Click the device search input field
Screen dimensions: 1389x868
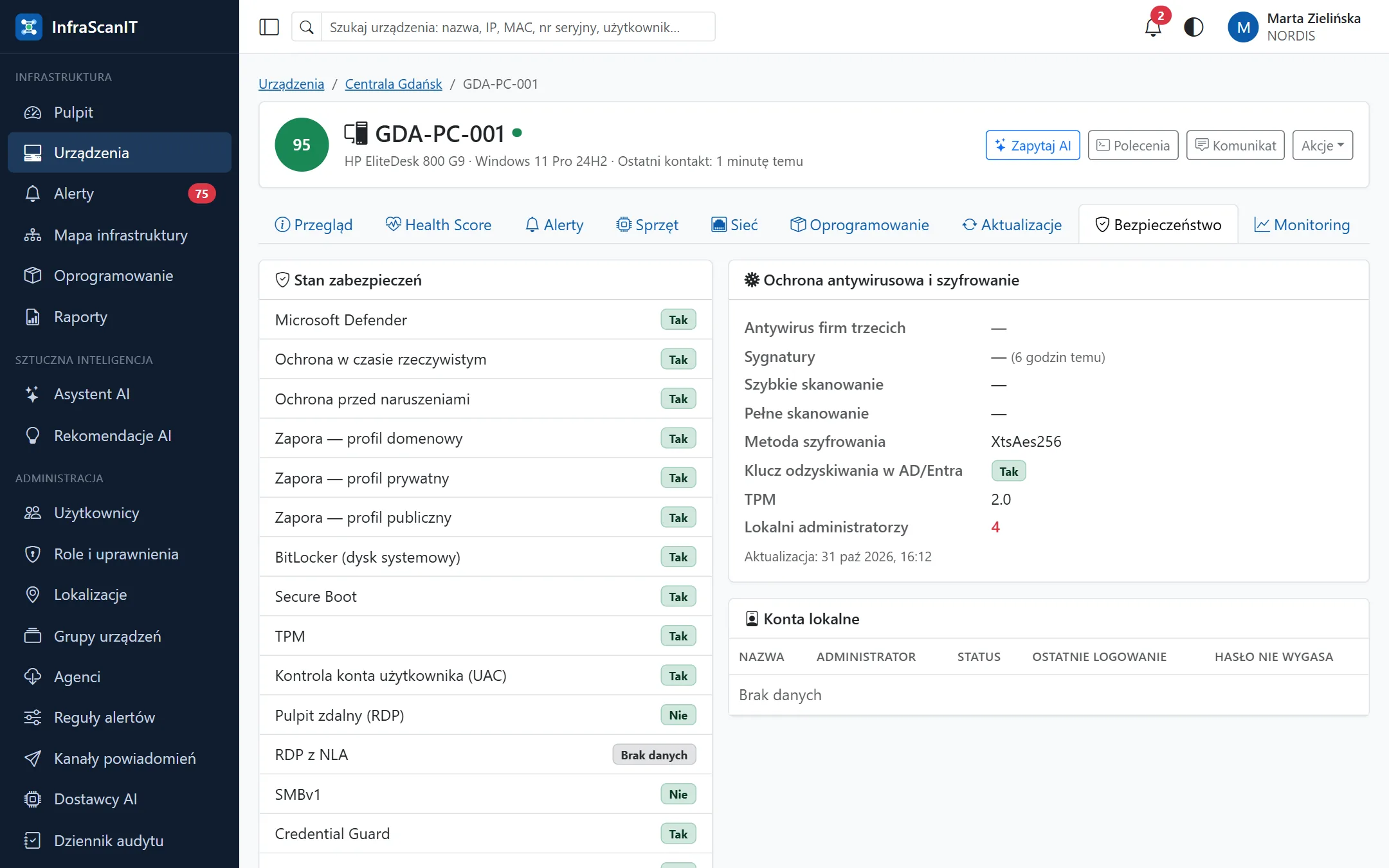[518, 27]
